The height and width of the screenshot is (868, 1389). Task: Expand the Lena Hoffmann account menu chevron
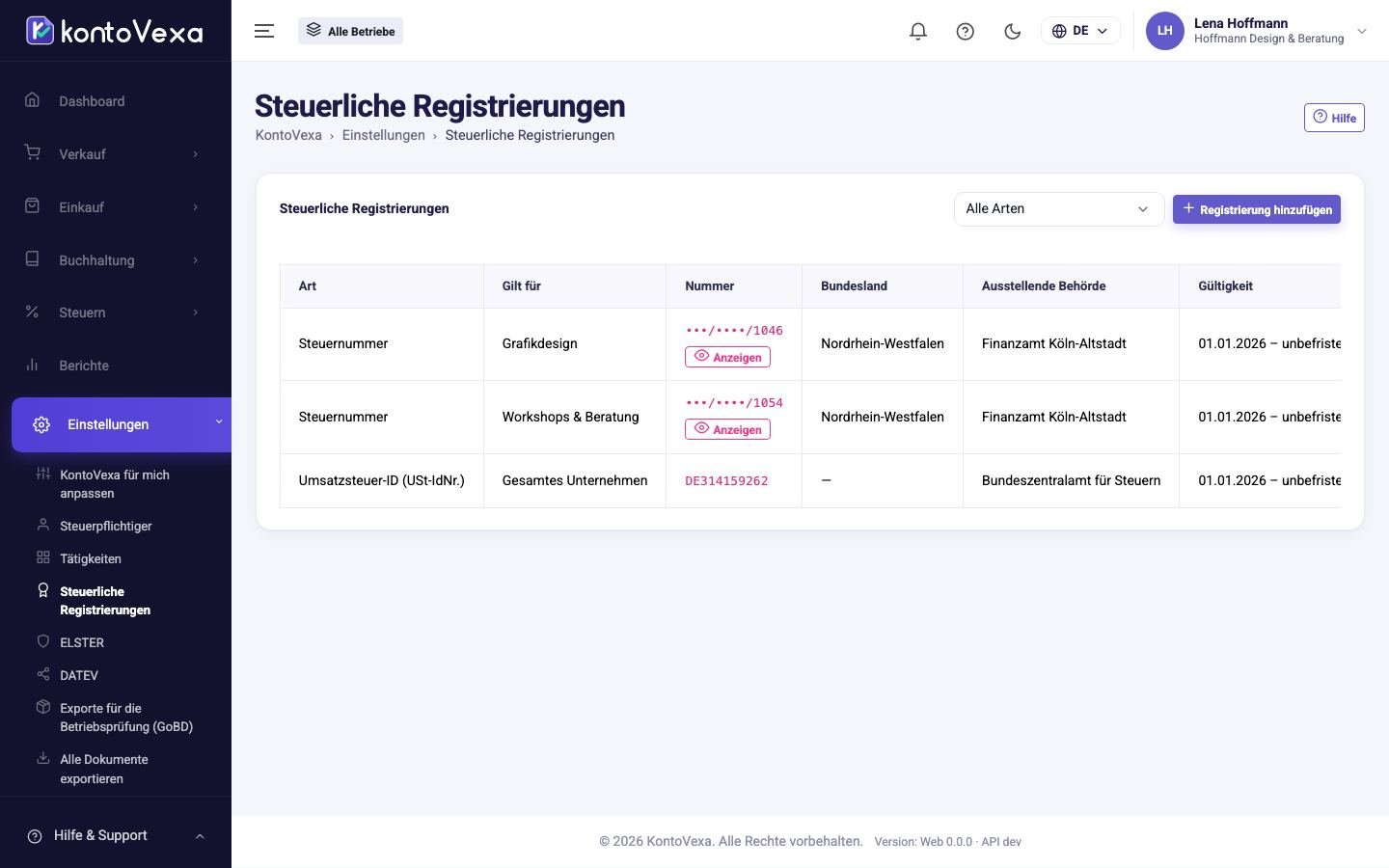(x=1362, y=31)
